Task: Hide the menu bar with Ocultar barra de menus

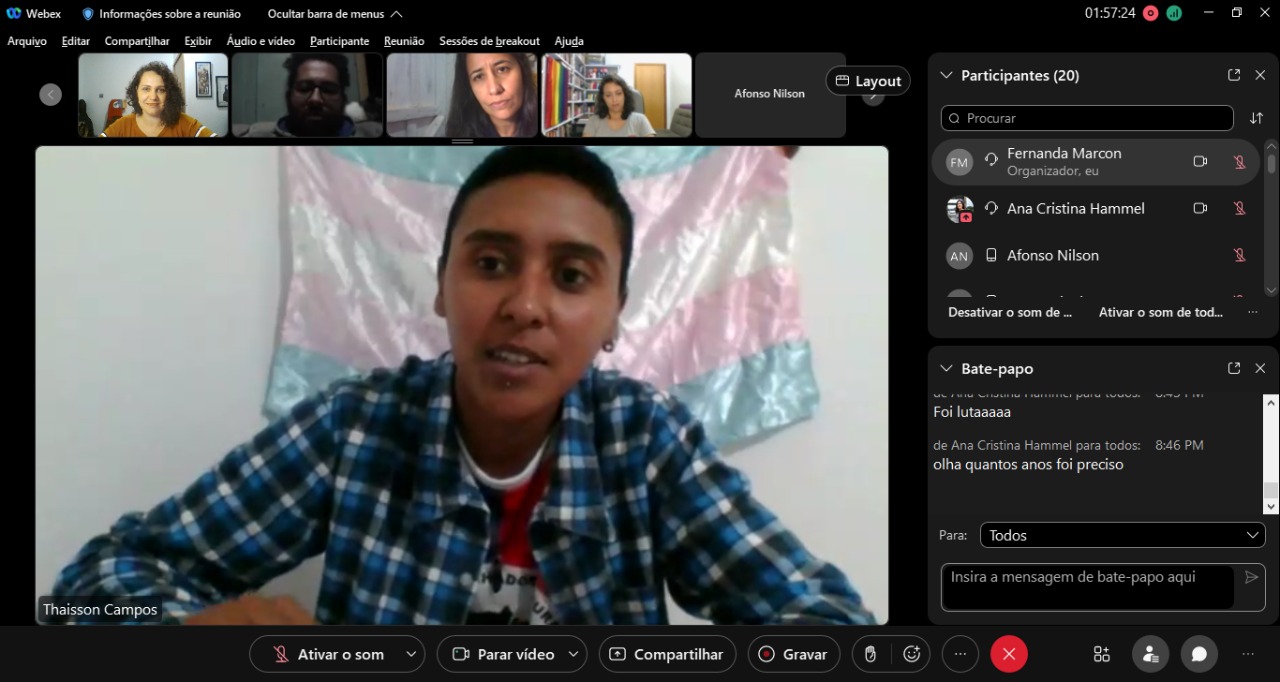Action: tap(335, 14)
